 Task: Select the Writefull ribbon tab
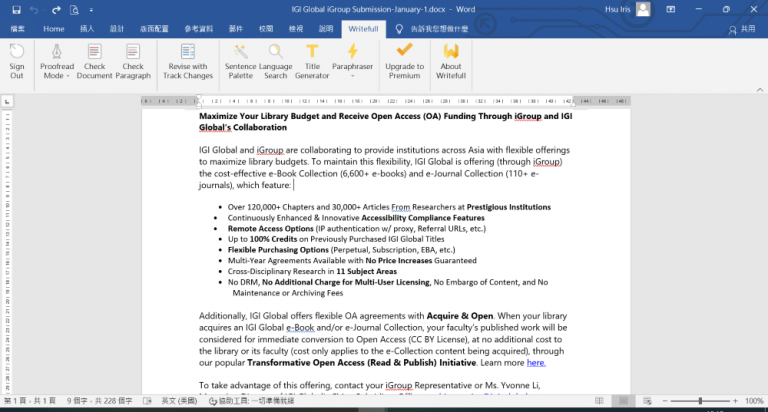363,29
